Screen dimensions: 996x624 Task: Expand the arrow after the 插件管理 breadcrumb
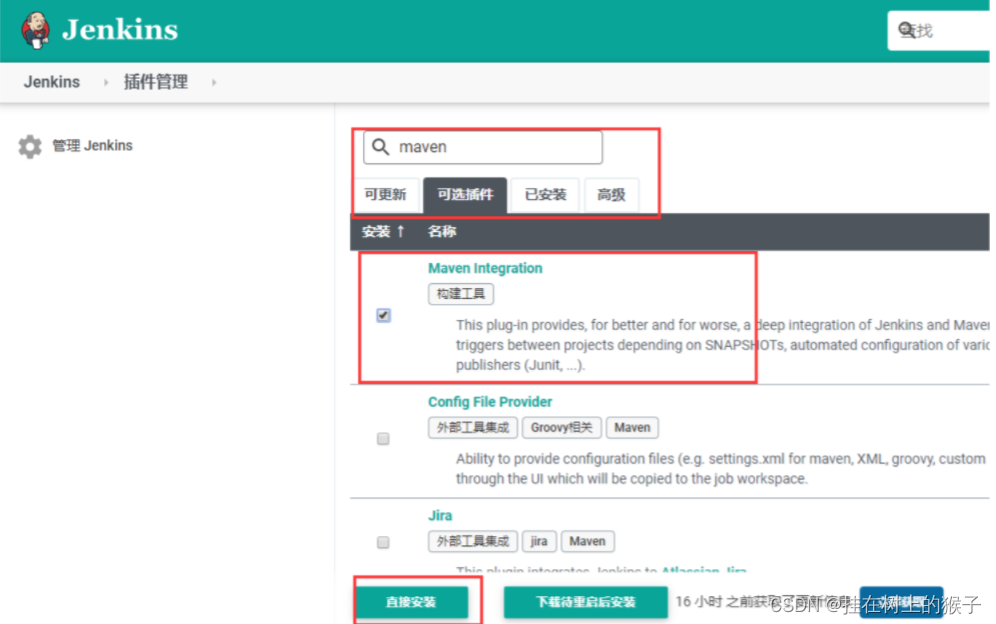point(214,83)
